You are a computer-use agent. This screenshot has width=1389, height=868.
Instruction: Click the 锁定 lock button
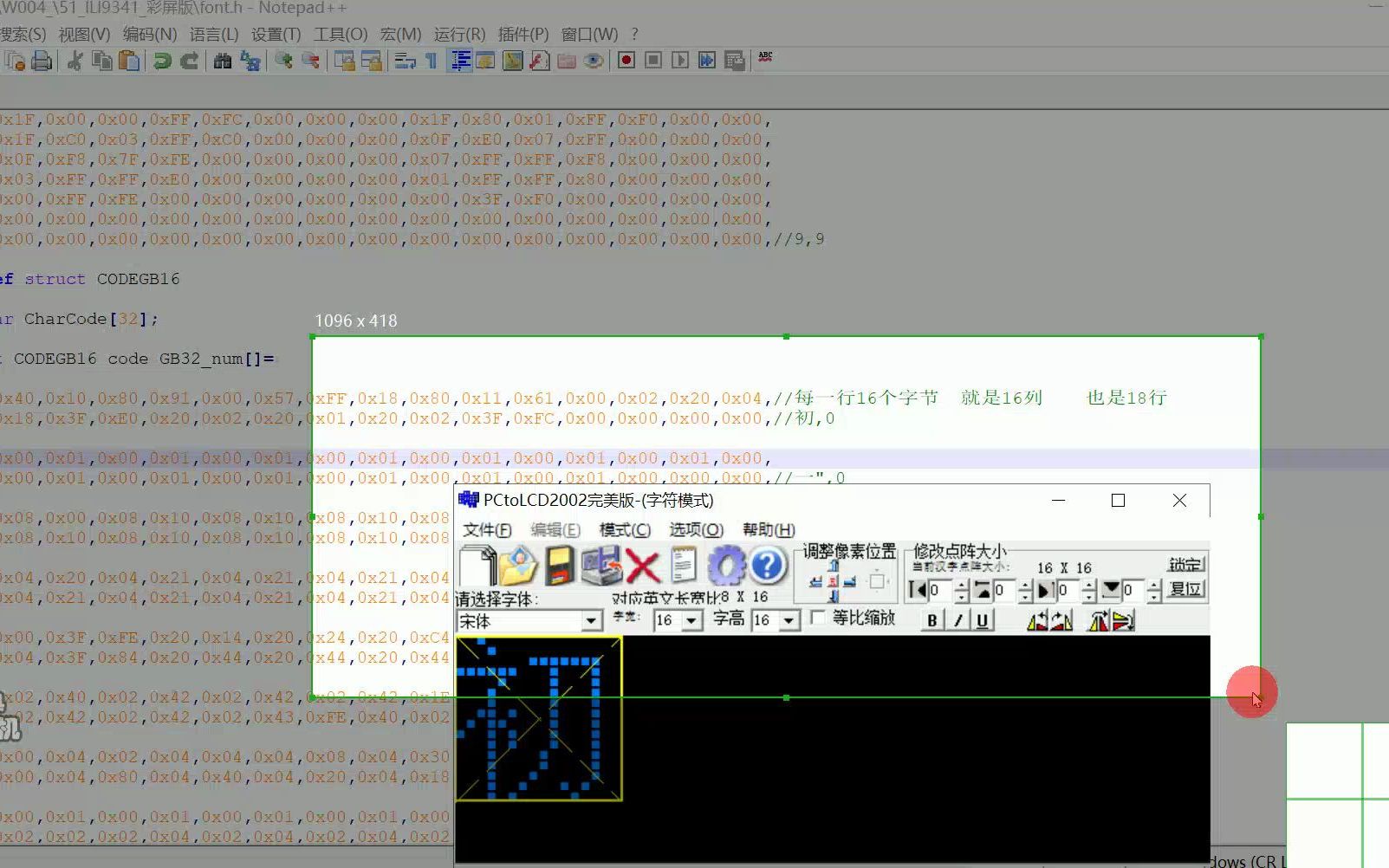point(1186,564)
